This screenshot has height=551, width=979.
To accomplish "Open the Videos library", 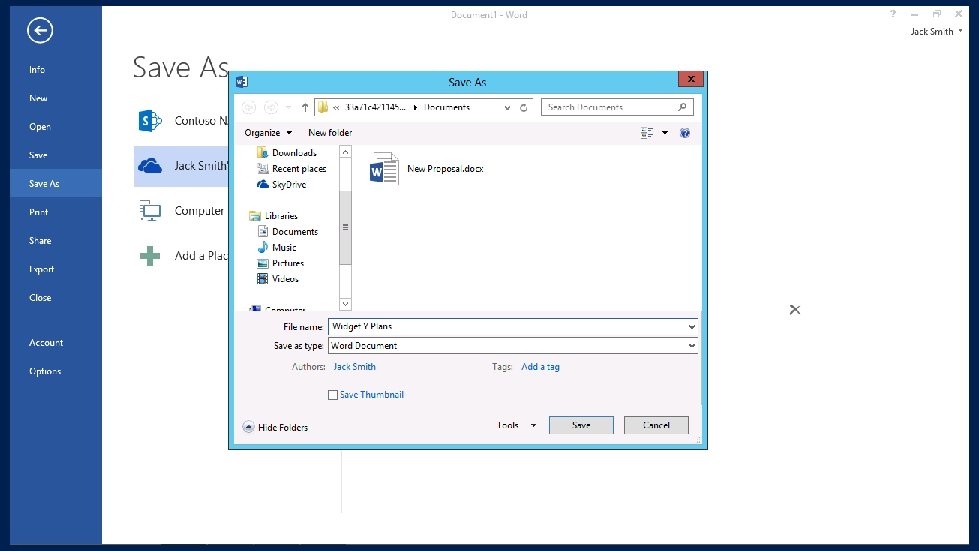I will (x=278, y=279).
